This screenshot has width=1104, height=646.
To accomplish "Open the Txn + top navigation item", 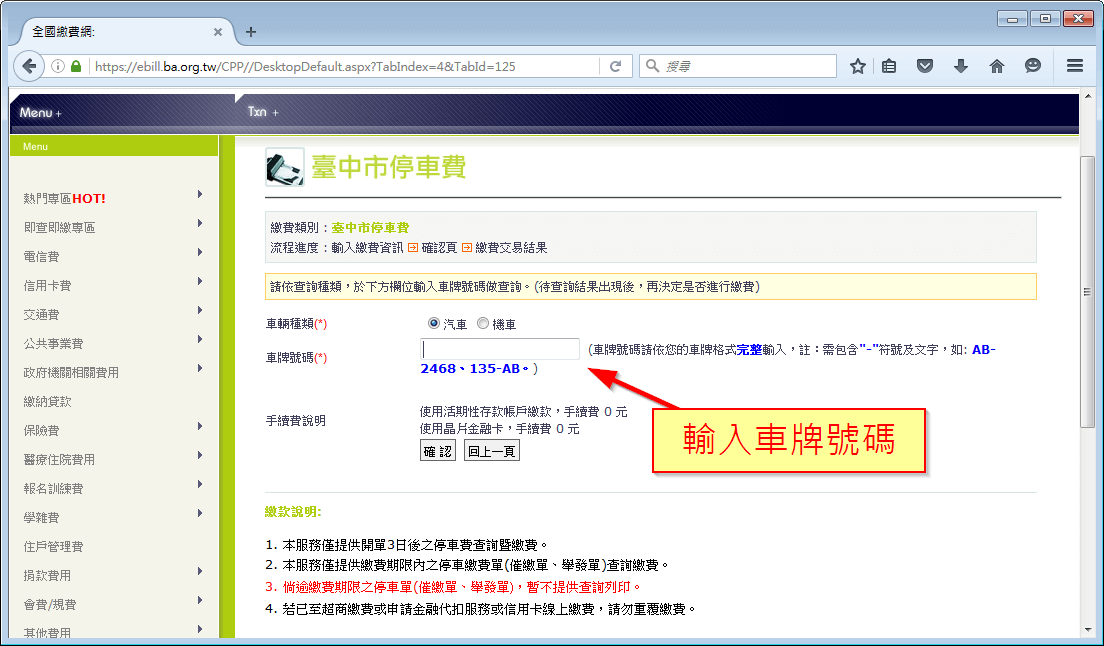I will point(262,112).
